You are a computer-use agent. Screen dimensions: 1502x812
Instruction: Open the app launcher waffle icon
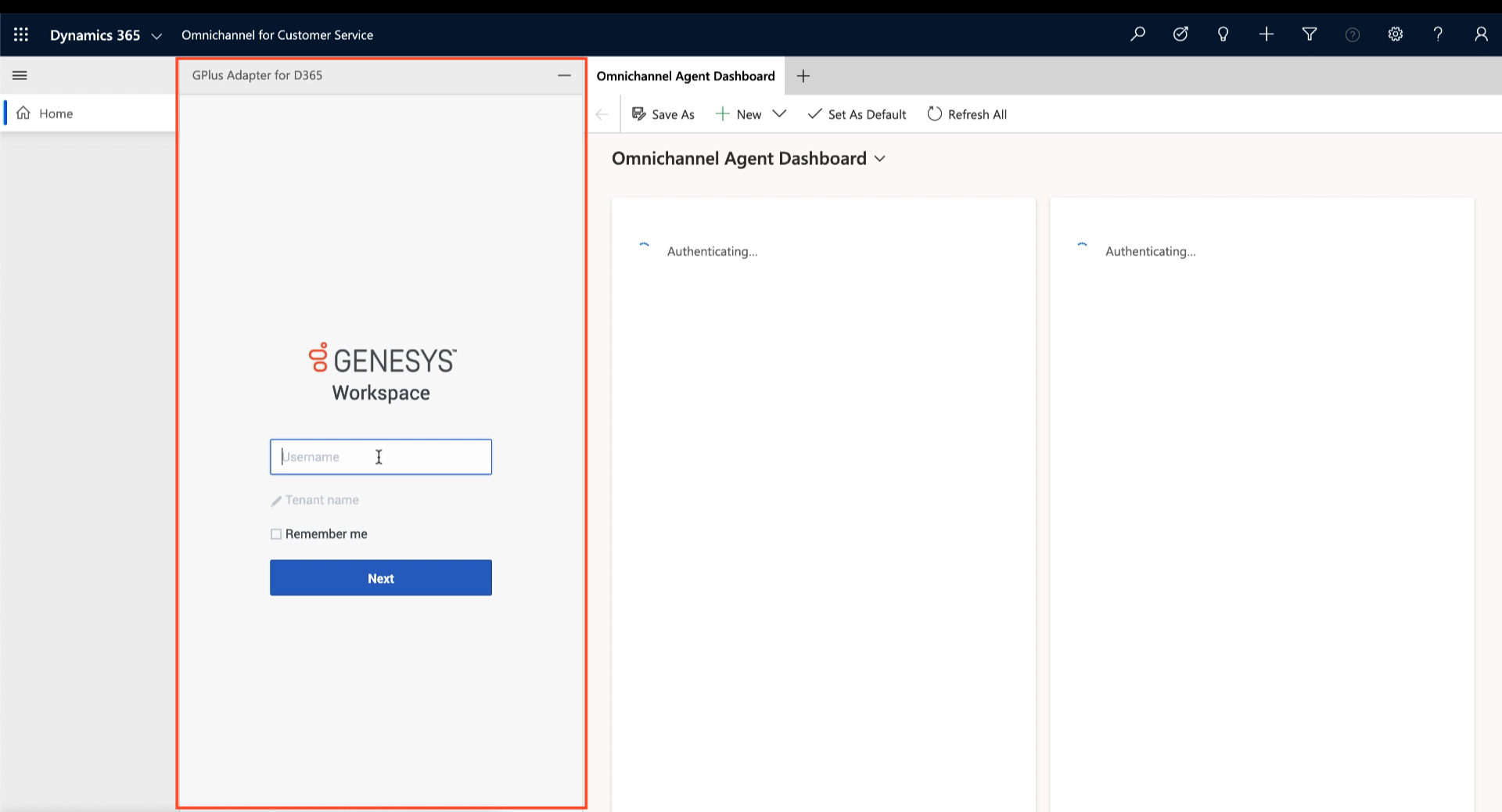[x=21, y=34]
